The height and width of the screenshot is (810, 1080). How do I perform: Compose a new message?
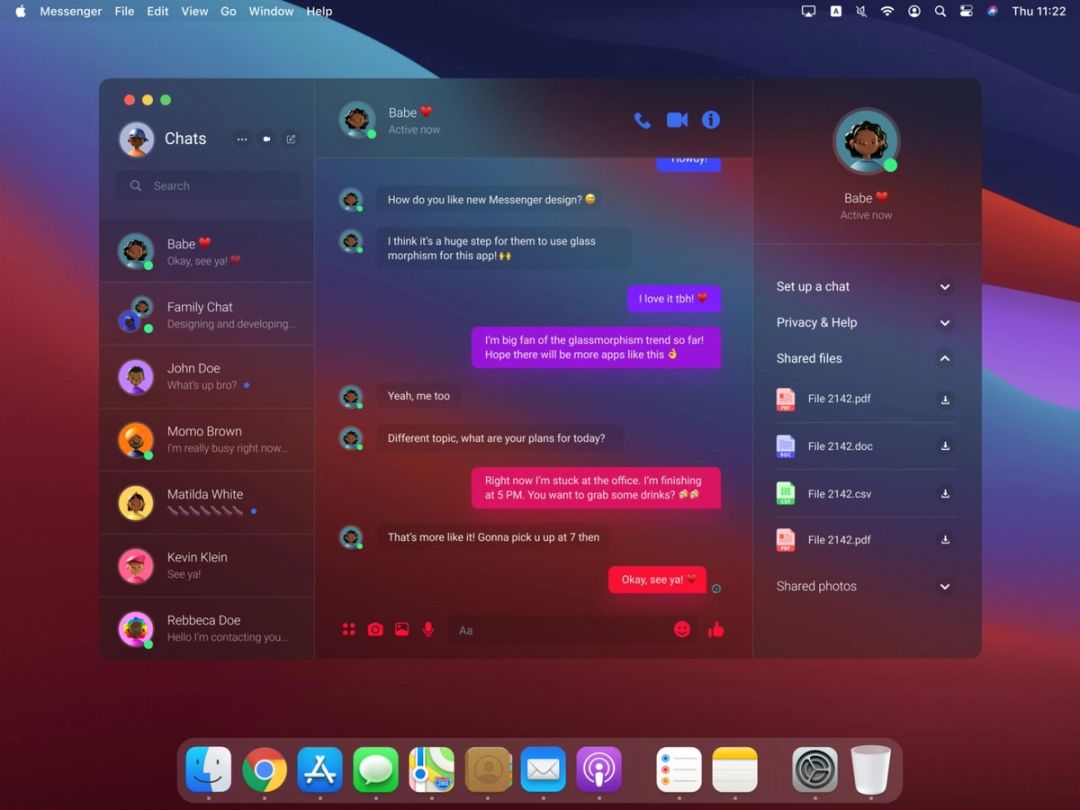click(x=291, y=139)
